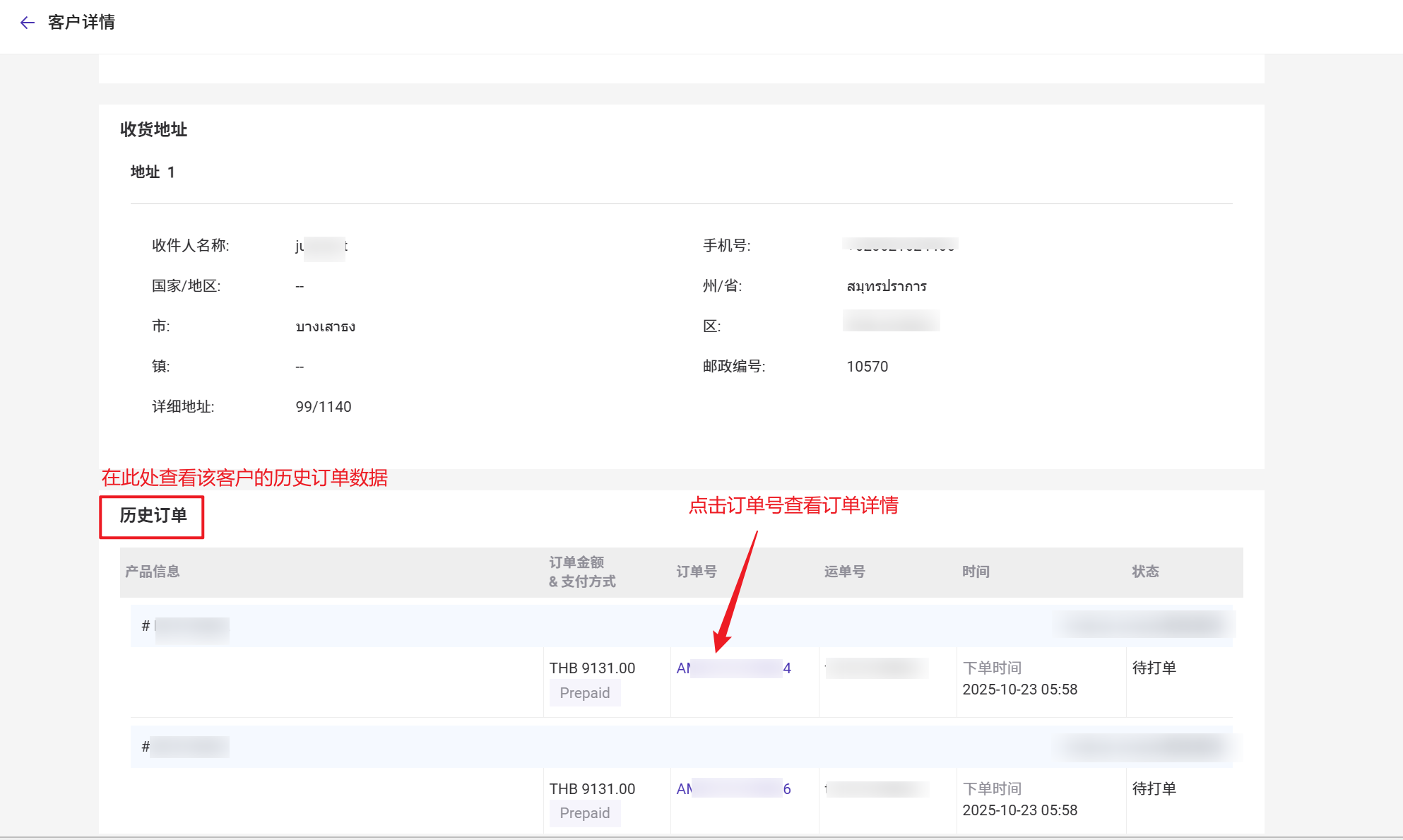Click the 客户详情 page title
Image resolution: width=1403 pixels, height=840 pixels.
81,23
